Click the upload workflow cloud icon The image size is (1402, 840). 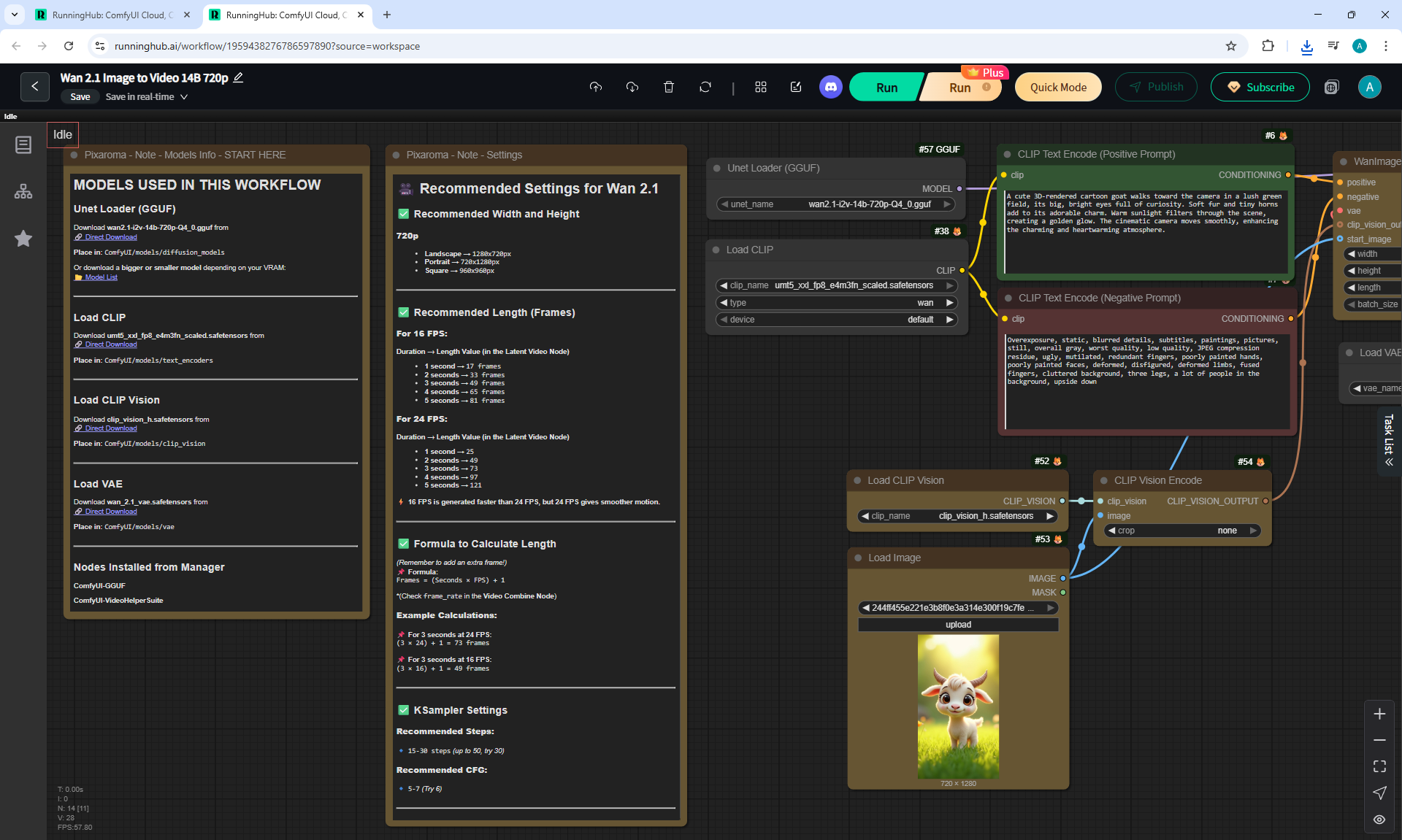596,87
